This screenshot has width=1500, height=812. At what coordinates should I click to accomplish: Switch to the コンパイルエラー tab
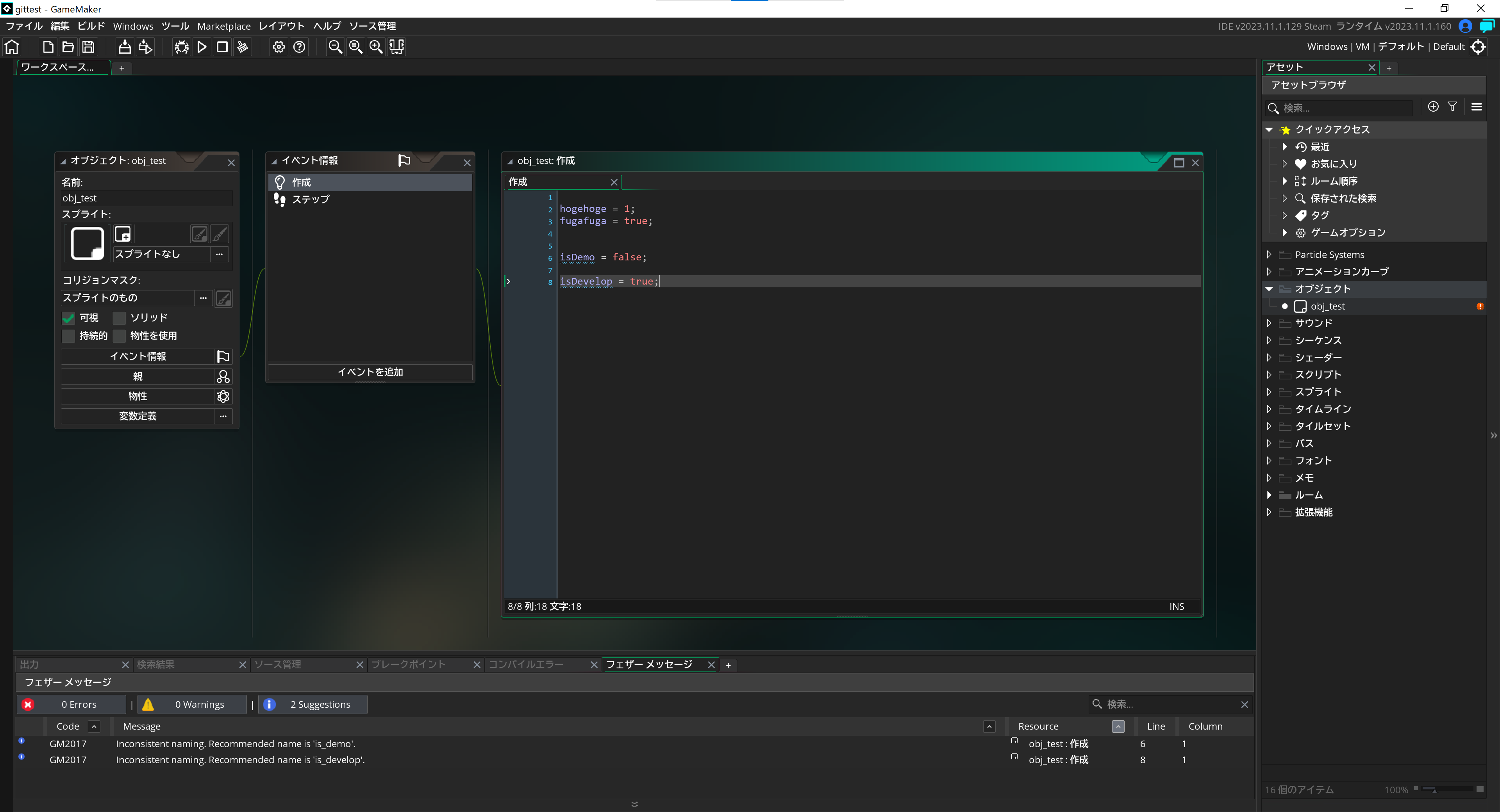pos(526,664)
